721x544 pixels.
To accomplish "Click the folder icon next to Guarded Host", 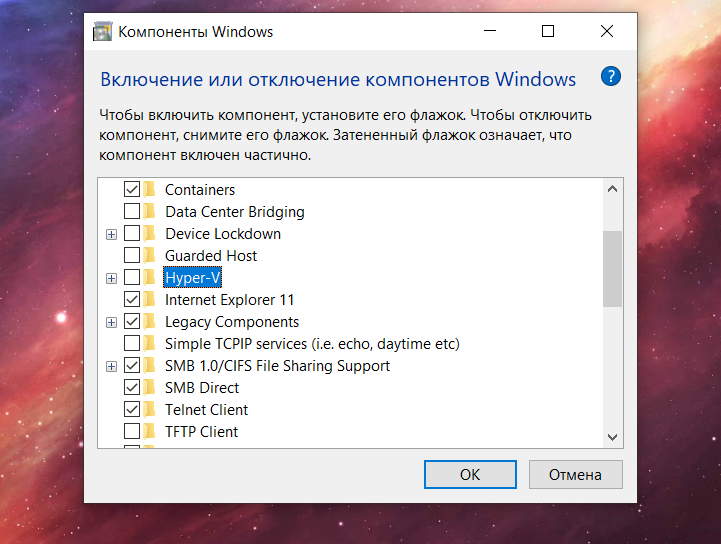I will (x=149, y=255).
